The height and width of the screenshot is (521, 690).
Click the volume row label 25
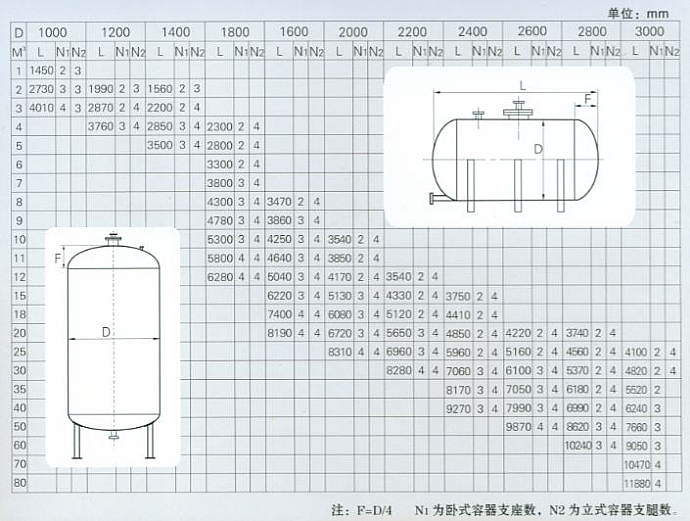pos(20,352)
